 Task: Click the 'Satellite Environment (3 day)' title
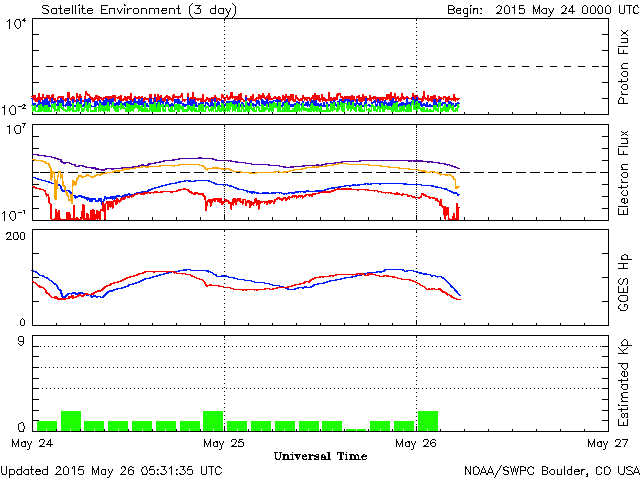pyautogui.click(x=139, y=10)
